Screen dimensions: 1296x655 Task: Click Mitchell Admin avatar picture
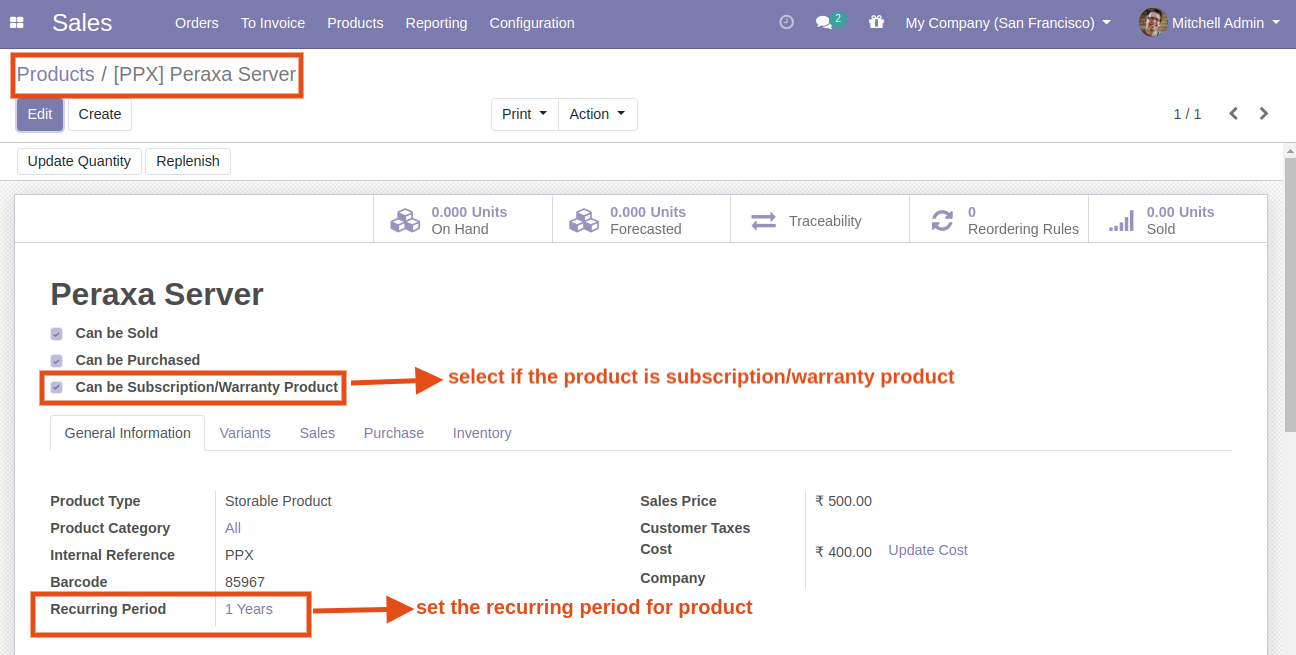click(1153, 22)
